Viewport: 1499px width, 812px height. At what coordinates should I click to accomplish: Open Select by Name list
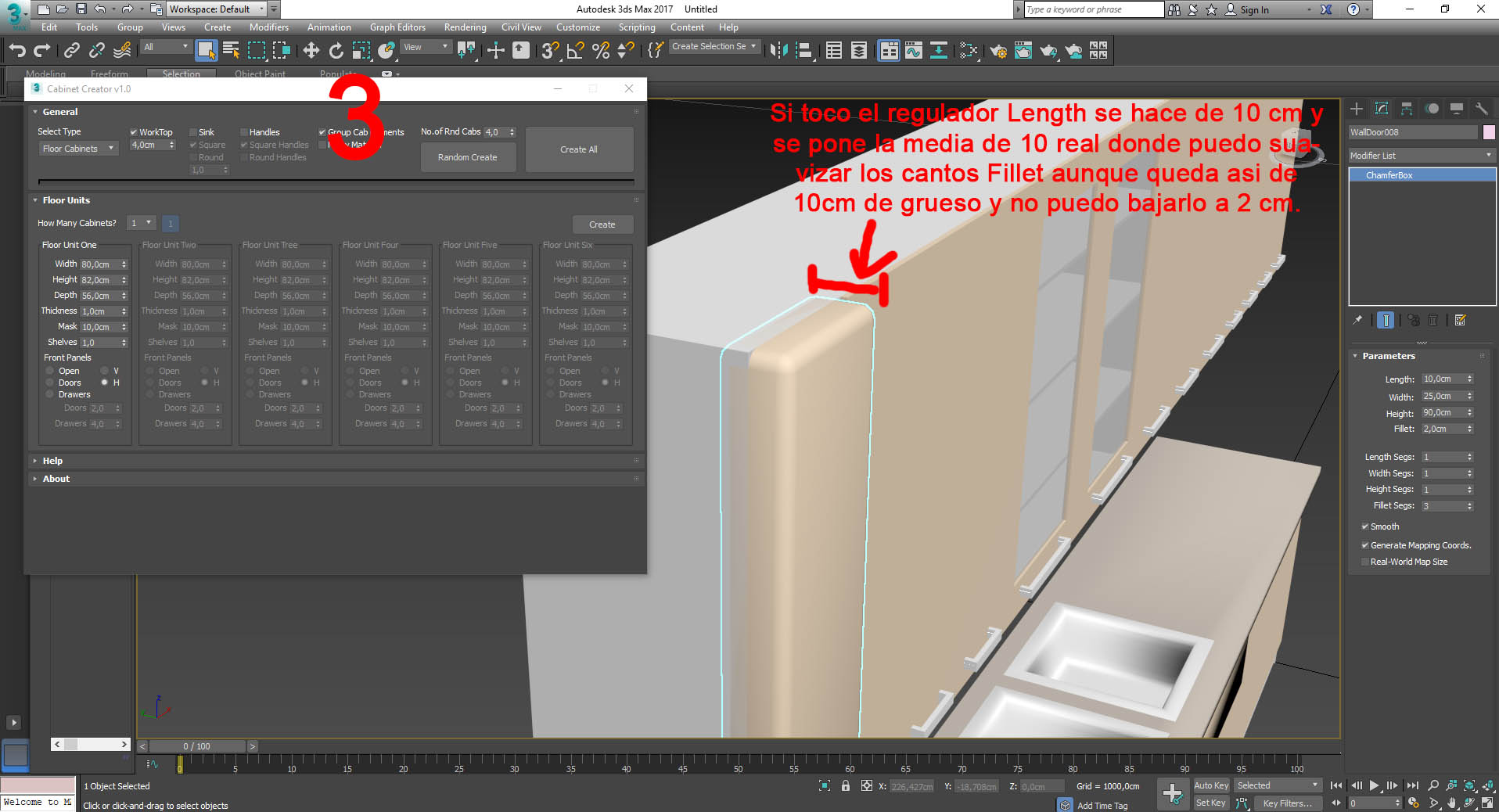coord(231,51)
